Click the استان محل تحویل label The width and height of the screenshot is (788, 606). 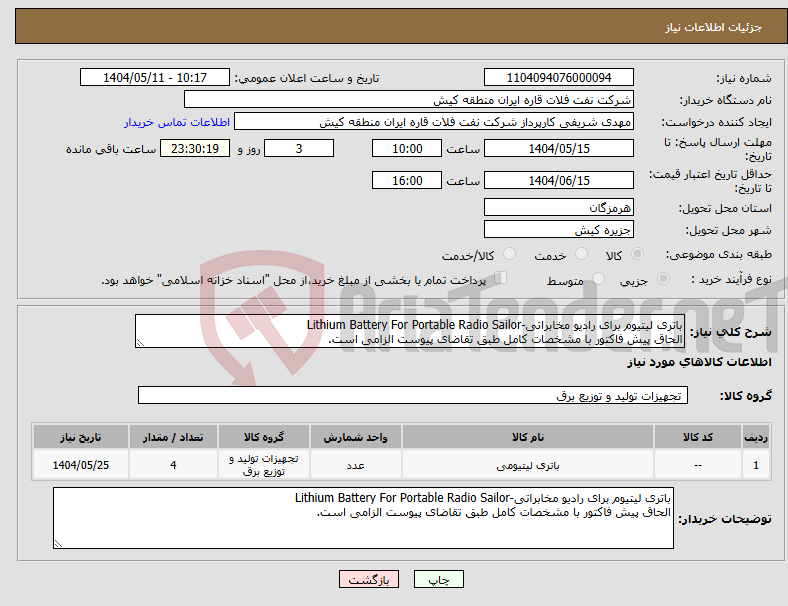coord(725,208)
